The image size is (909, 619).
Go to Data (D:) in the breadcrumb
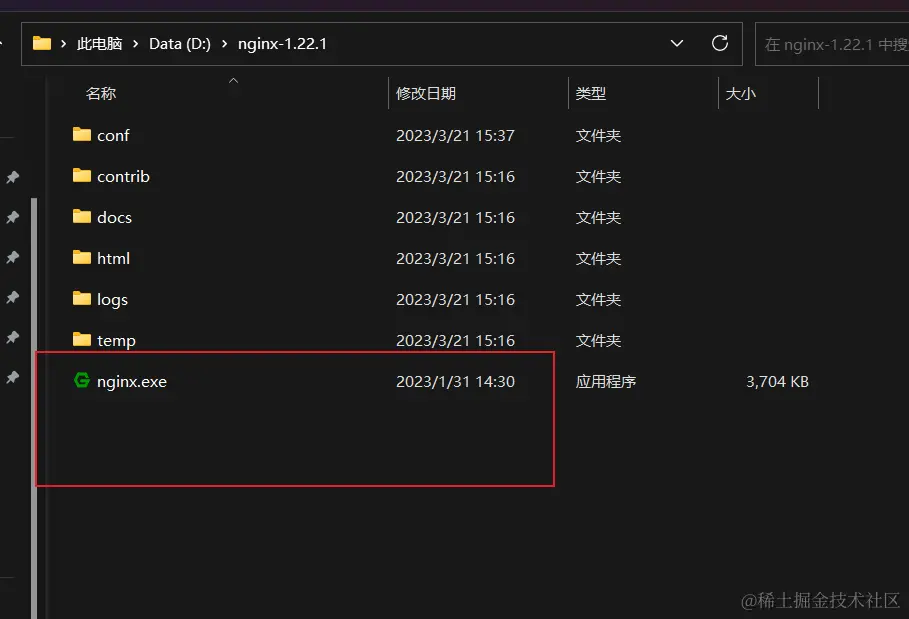(x=180, y=43)
